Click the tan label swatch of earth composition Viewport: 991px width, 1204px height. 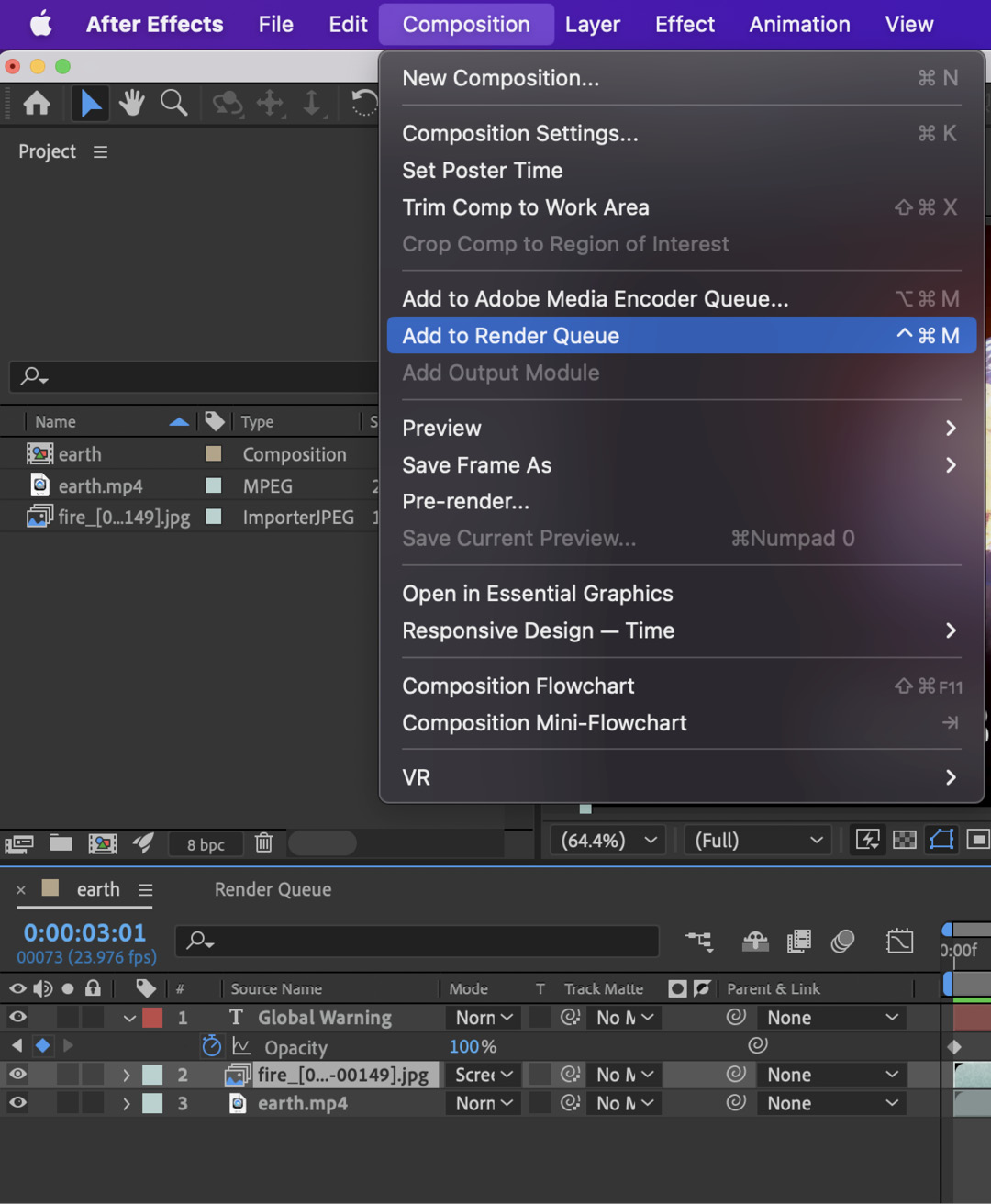click(x=214, y=453)
